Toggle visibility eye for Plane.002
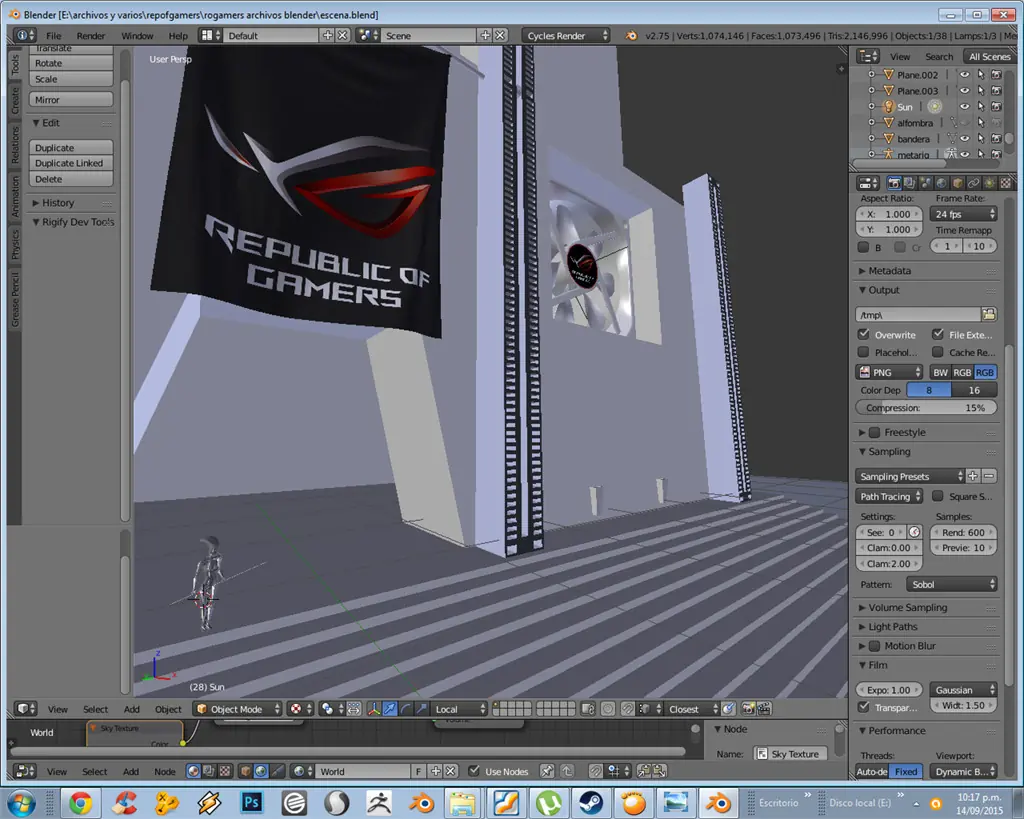This screenshot has height=819, width=1024. tap(965, 74)
